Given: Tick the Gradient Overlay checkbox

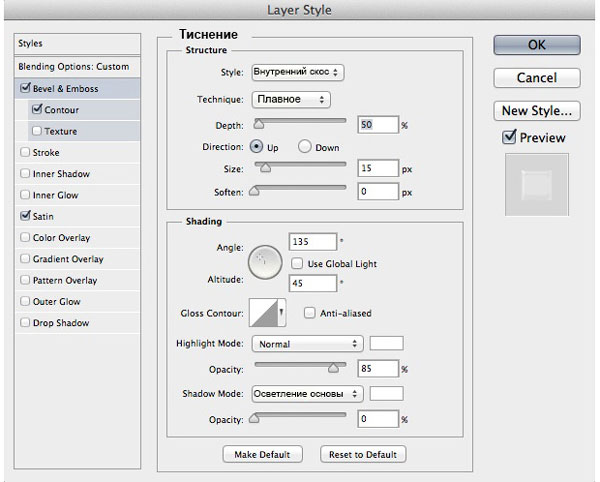Looking at the screenshot, I should tap(25, 259).
